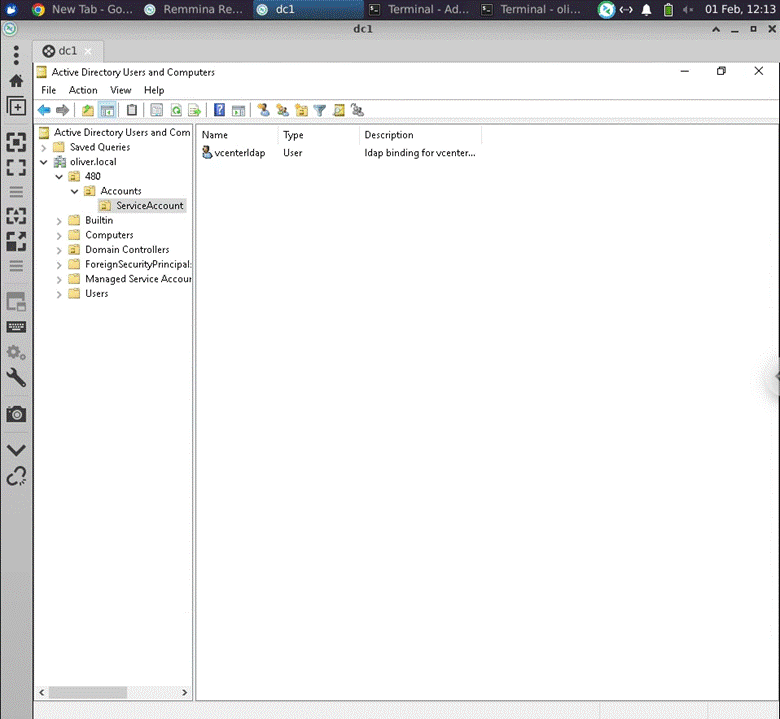Click the Remmina home icon
This screenshot has height=719, width=780.
click(16, 81)
